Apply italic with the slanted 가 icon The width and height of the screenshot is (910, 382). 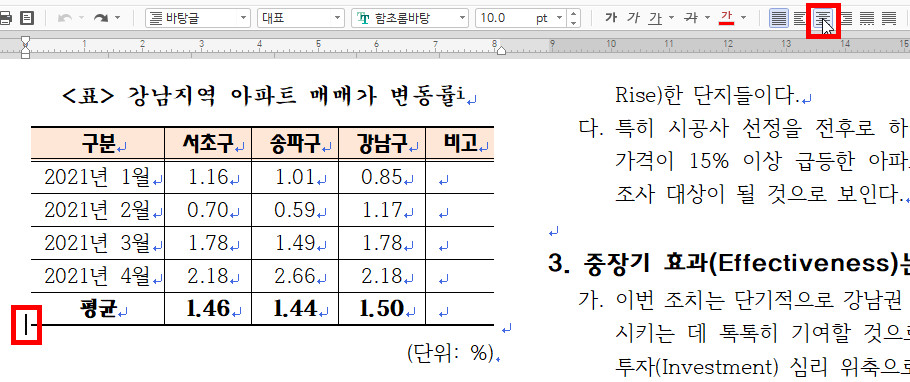633,19
